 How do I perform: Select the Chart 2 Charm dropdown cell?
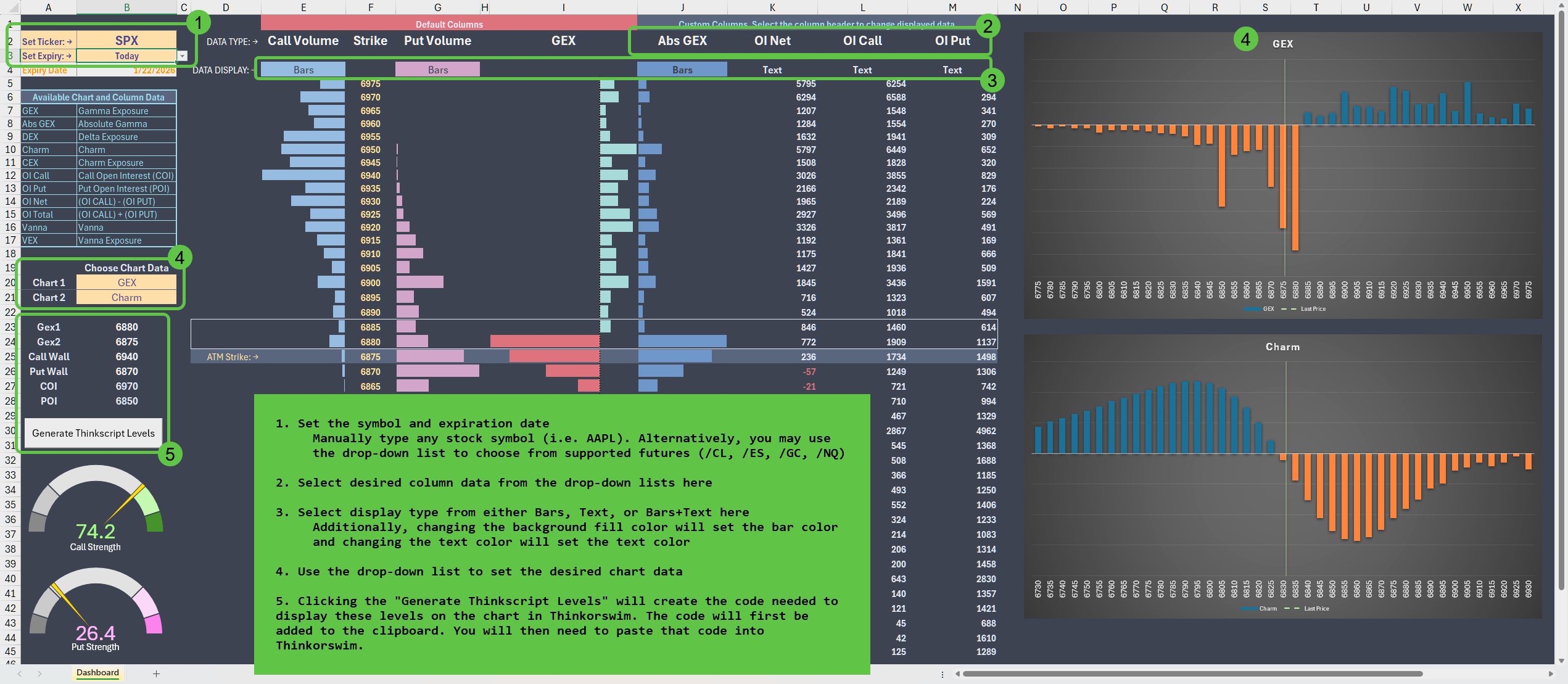[x=126, y=297]
